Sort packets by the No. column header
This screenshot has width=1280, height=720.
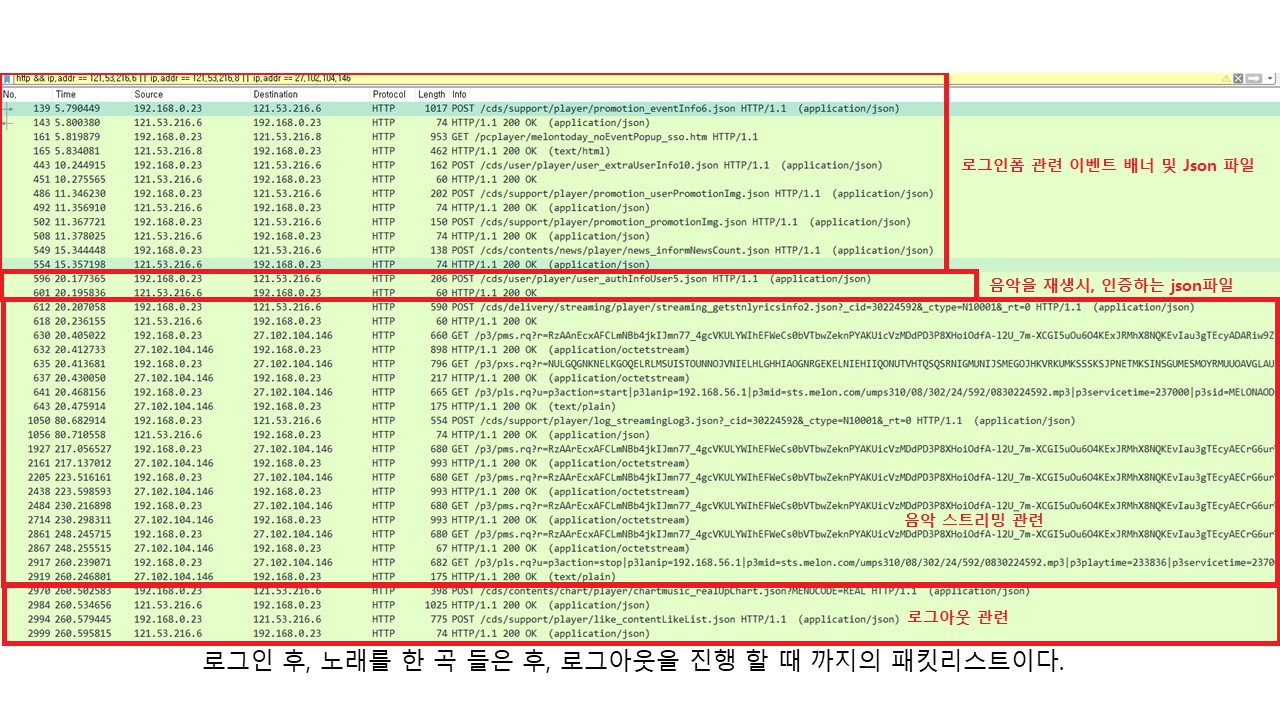26,94
